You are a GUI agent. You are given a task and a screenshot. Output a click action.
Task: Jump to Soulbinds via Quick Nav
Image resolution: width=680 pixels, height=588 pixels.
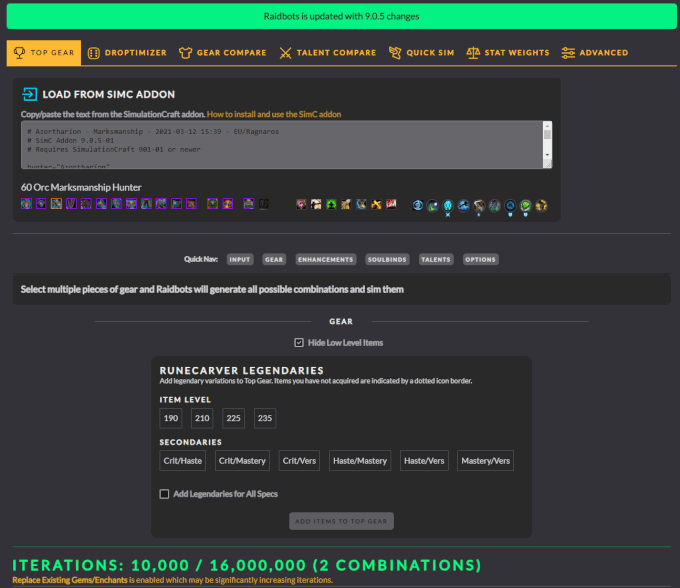(x=387, y=259)
